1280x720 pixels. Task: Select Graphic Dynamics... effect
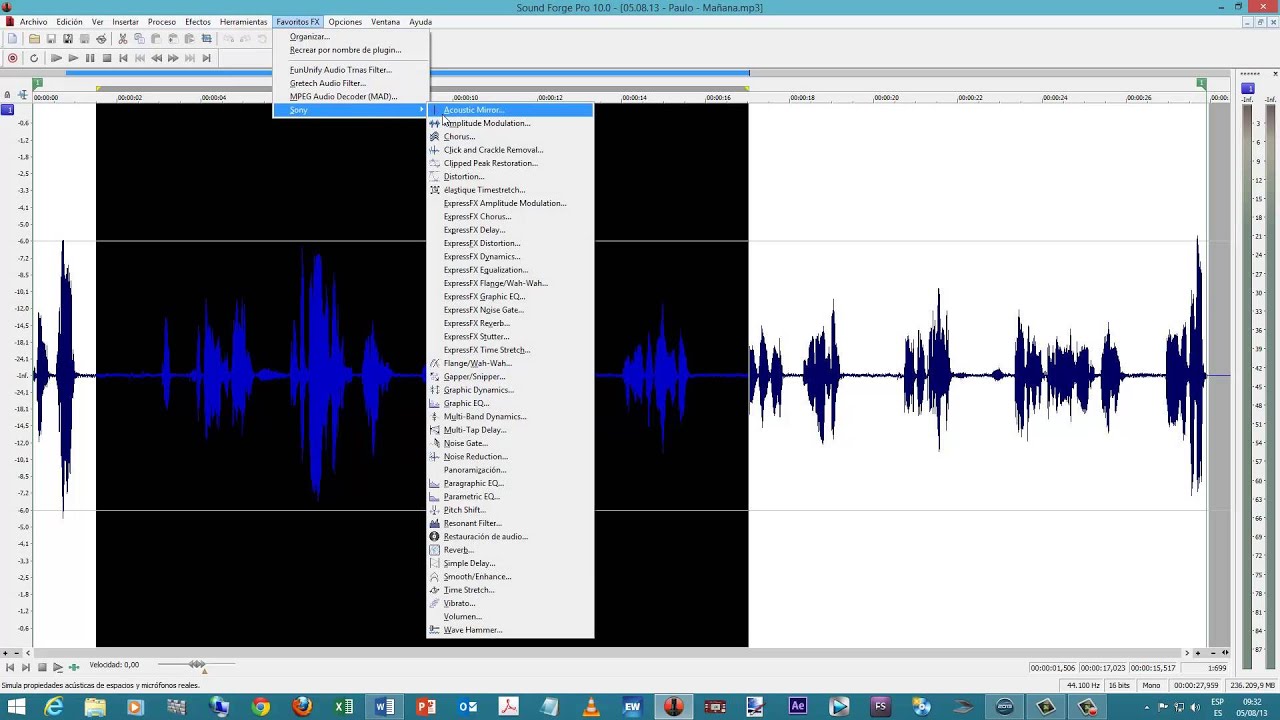(510, 390)
